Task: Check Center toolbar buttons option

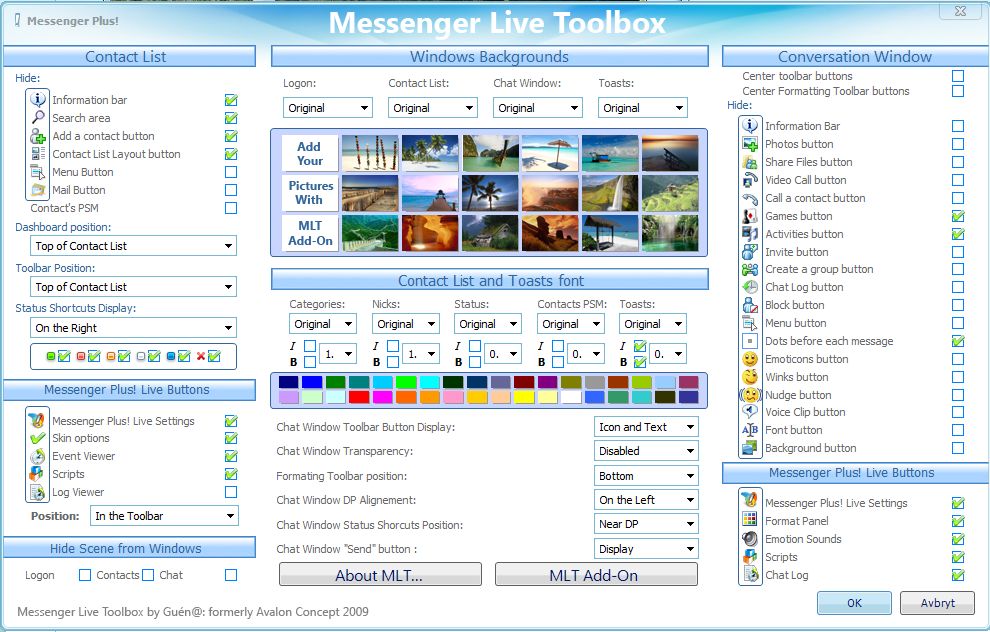Action: 958,76
